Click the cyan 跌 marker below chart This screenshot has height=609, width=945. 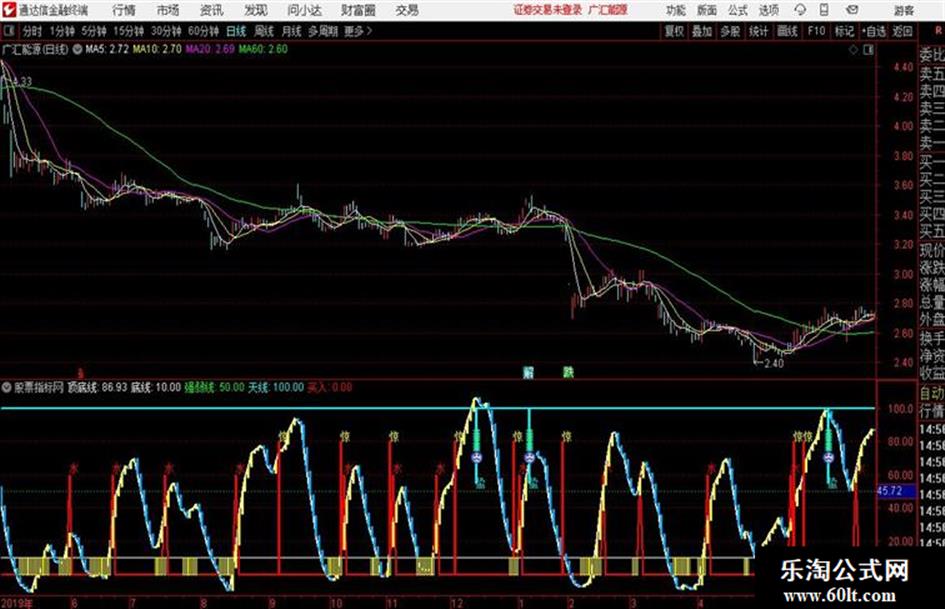568,372
